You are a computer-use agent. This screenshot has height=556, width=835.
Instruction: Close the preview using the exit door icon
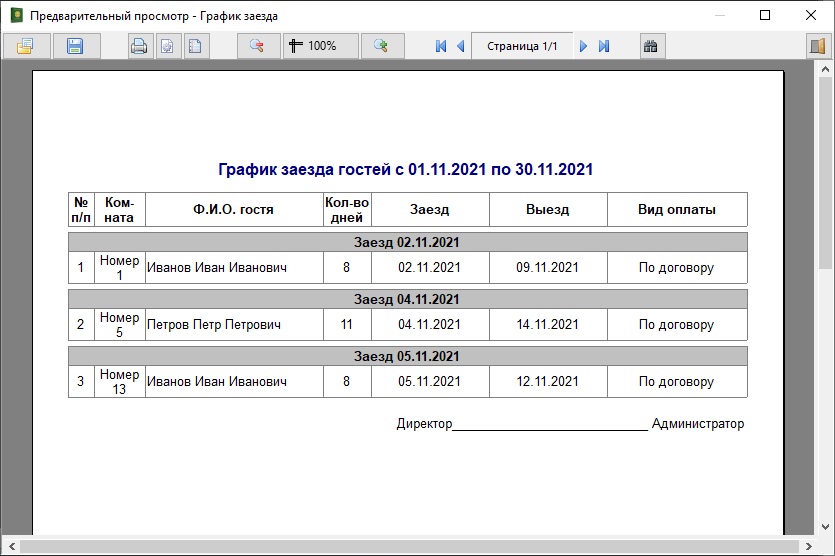(817, 46)
